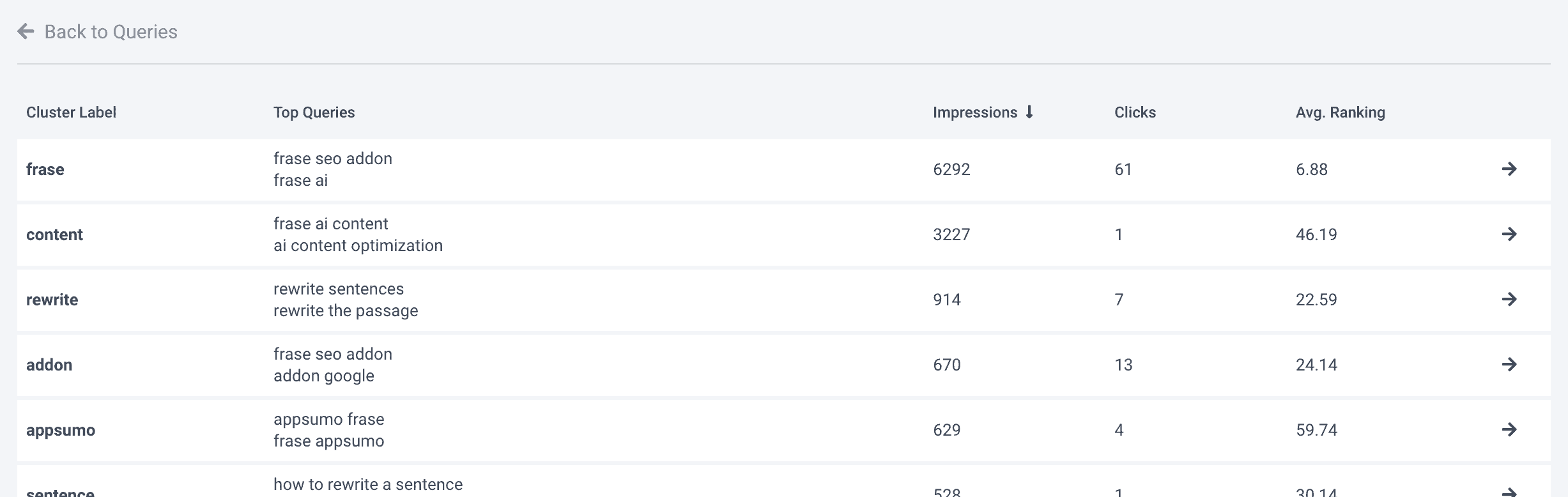Select the content cluster label

[x=54, y=234]
